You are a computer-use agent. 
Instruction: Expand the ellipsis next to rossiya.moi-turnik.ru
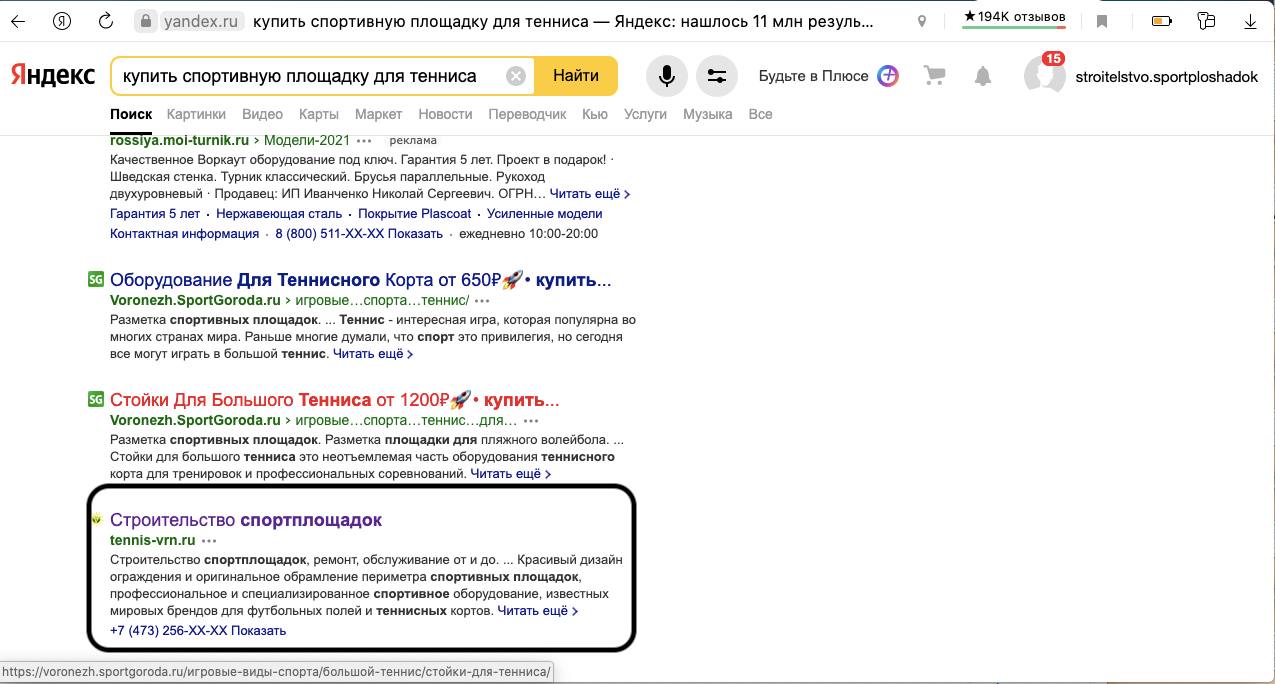click(363, 140)
